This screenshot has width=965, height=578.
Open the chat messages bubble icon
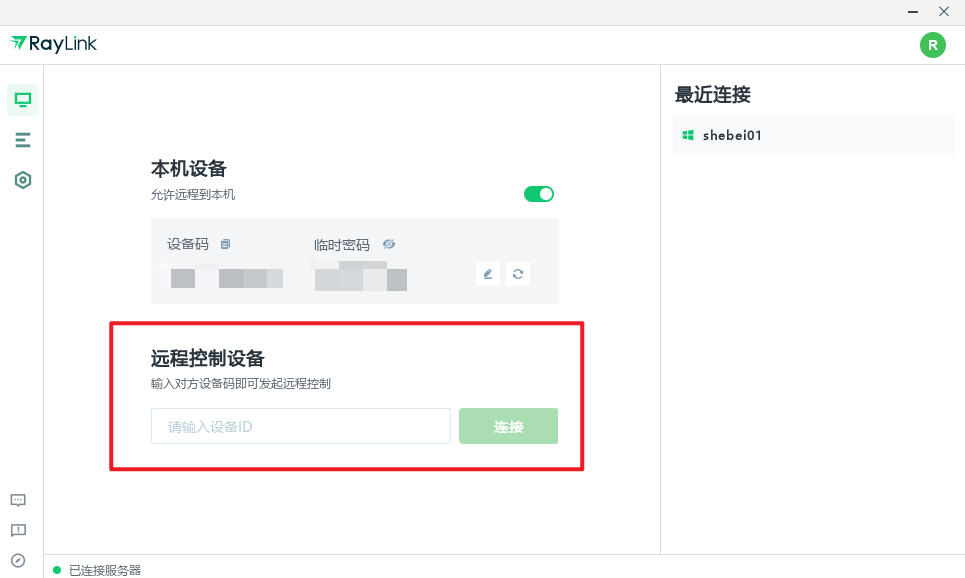tap(17, 500)
